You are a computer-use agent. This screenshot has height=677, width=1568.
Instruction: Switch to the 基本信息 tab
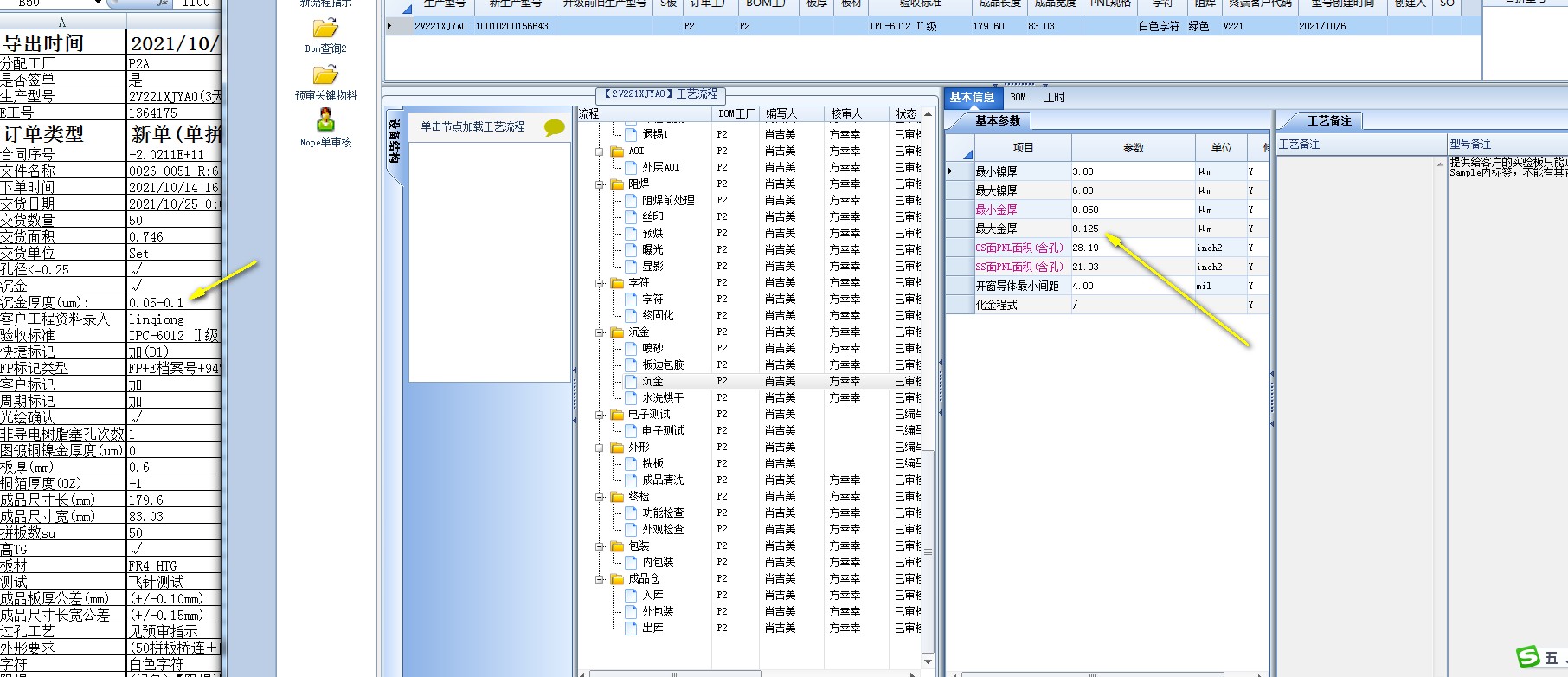pos(972,97)
